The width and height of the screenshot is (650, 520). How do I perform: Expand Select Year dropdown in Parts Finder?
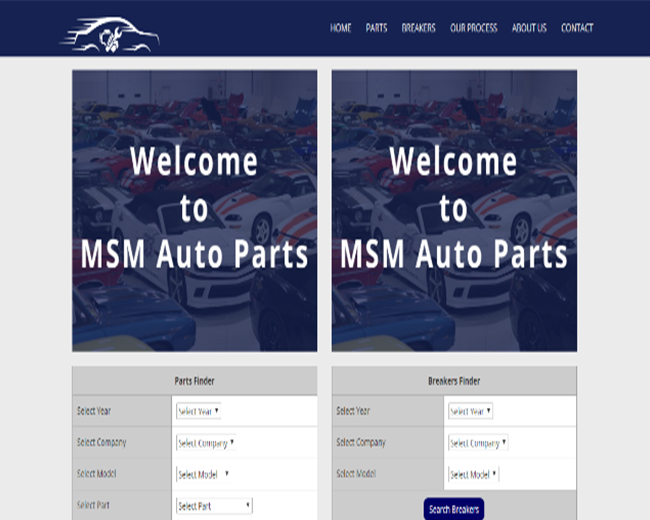pyautogui.click(x=199, y=411)
